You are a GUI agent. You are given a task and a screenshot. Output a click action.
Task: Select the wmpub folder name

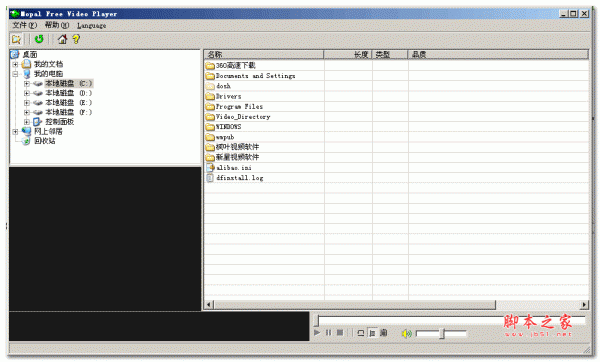click(x=225, y=137)
